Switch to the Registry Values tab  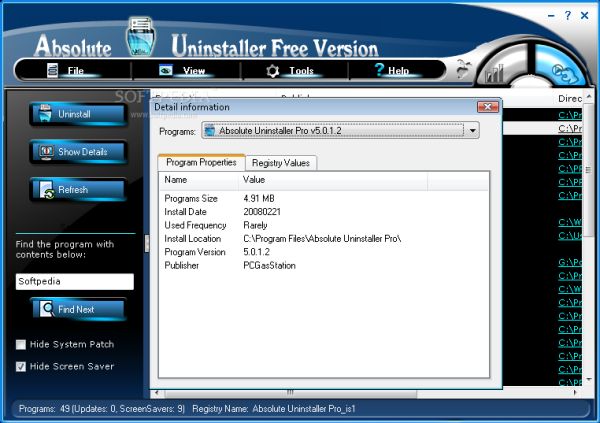click(x=281, y=163)
